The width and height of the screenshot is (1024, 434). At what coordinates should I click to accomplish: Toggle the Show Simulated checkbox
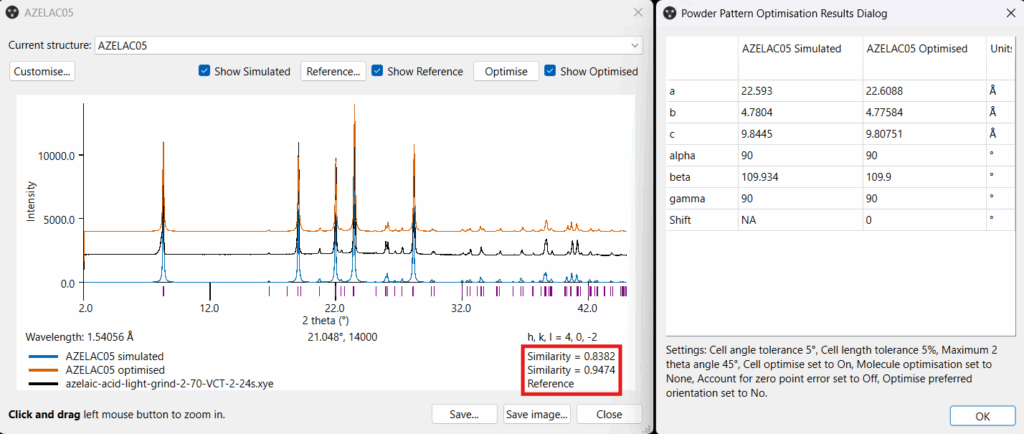[205, 71]
